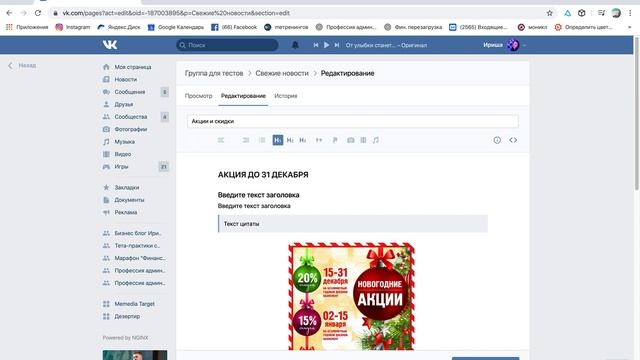The image size is (640, 360).
Task: Go to Группа для тестов breadcrumb
Action: pos(214,73)
